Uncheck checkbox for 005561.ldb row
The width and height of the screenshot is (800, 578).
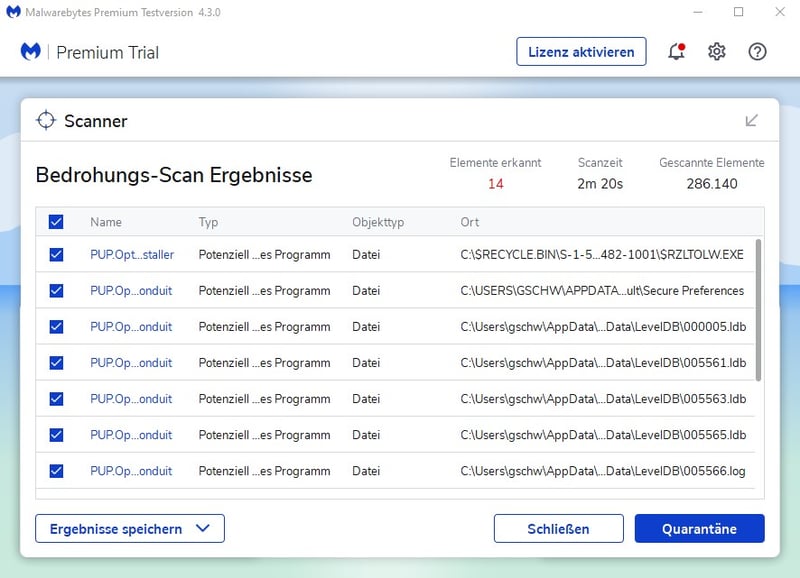(56, 363)
